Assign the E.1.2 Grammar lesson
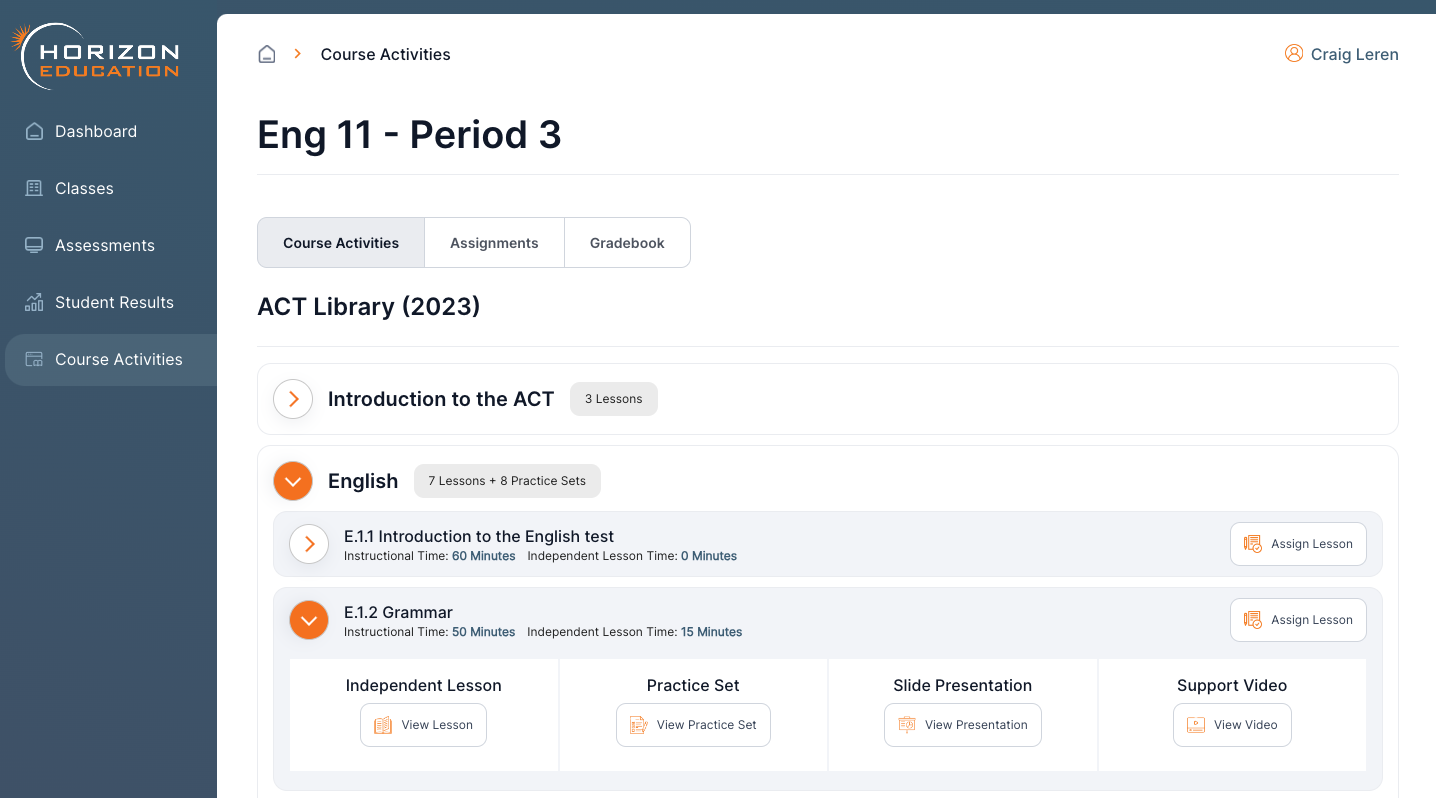 1297,620
